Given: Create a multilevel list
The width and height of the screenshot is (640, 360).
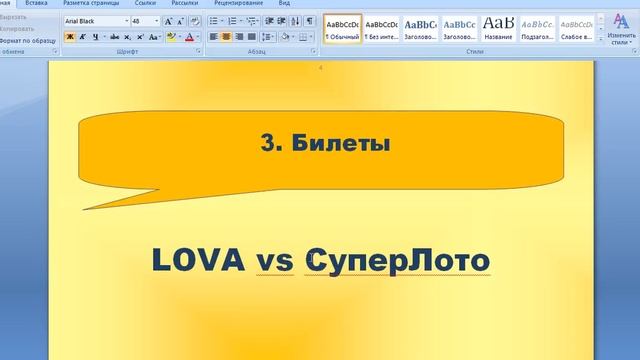Looking at the screenshot, I should (x=251, y=21).
